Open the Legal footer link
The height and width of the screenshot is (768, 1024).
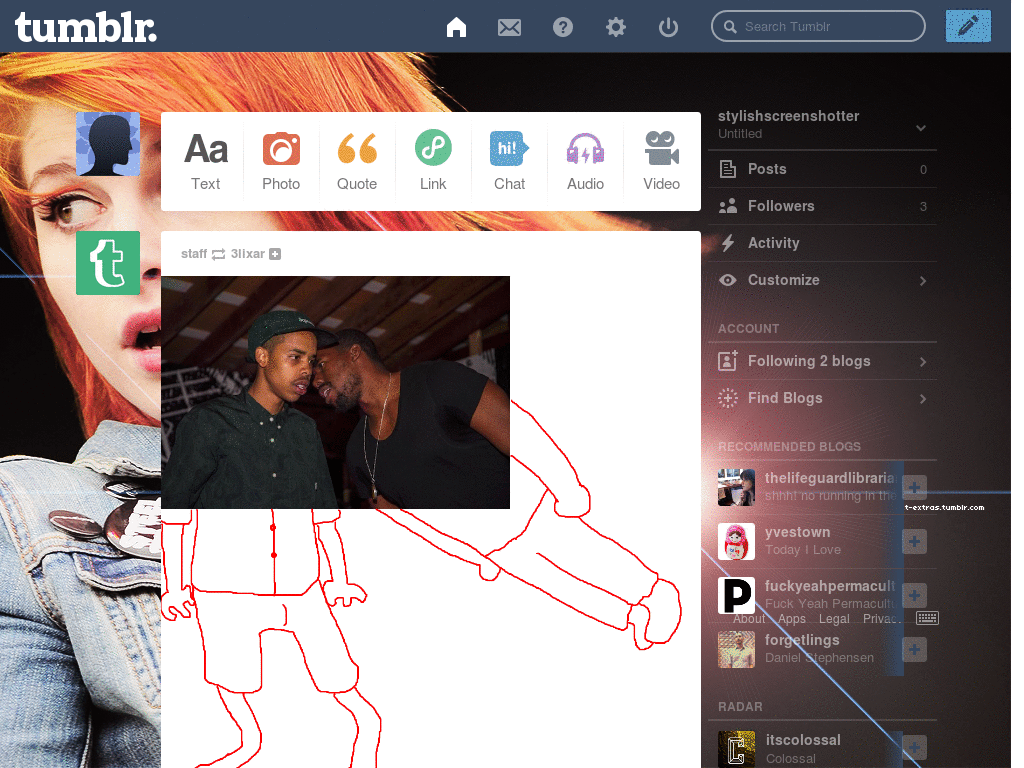tap(834, 619)
